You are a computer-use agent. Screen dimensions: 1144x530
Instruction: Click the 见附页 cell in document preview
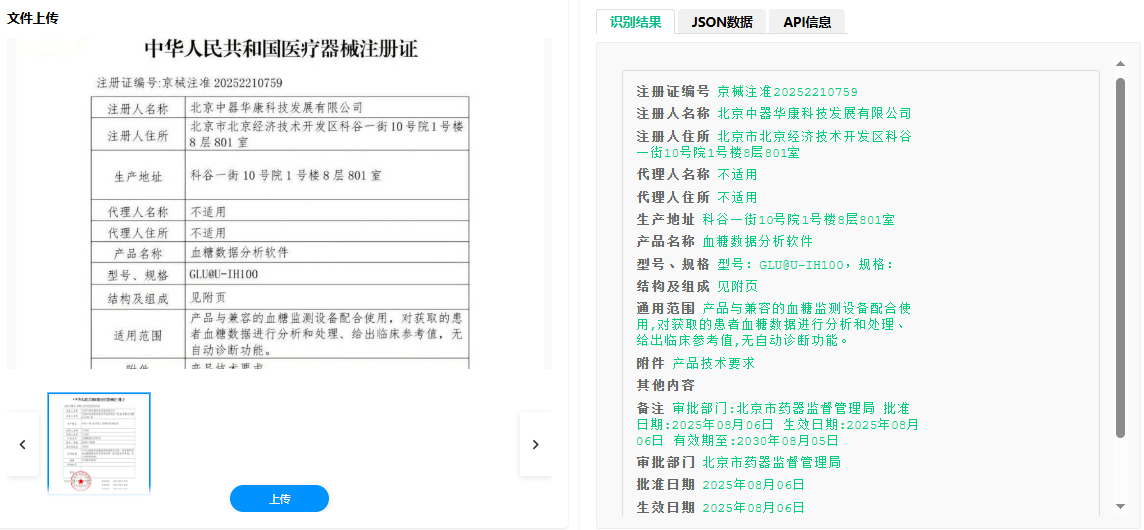pos(326,298)
